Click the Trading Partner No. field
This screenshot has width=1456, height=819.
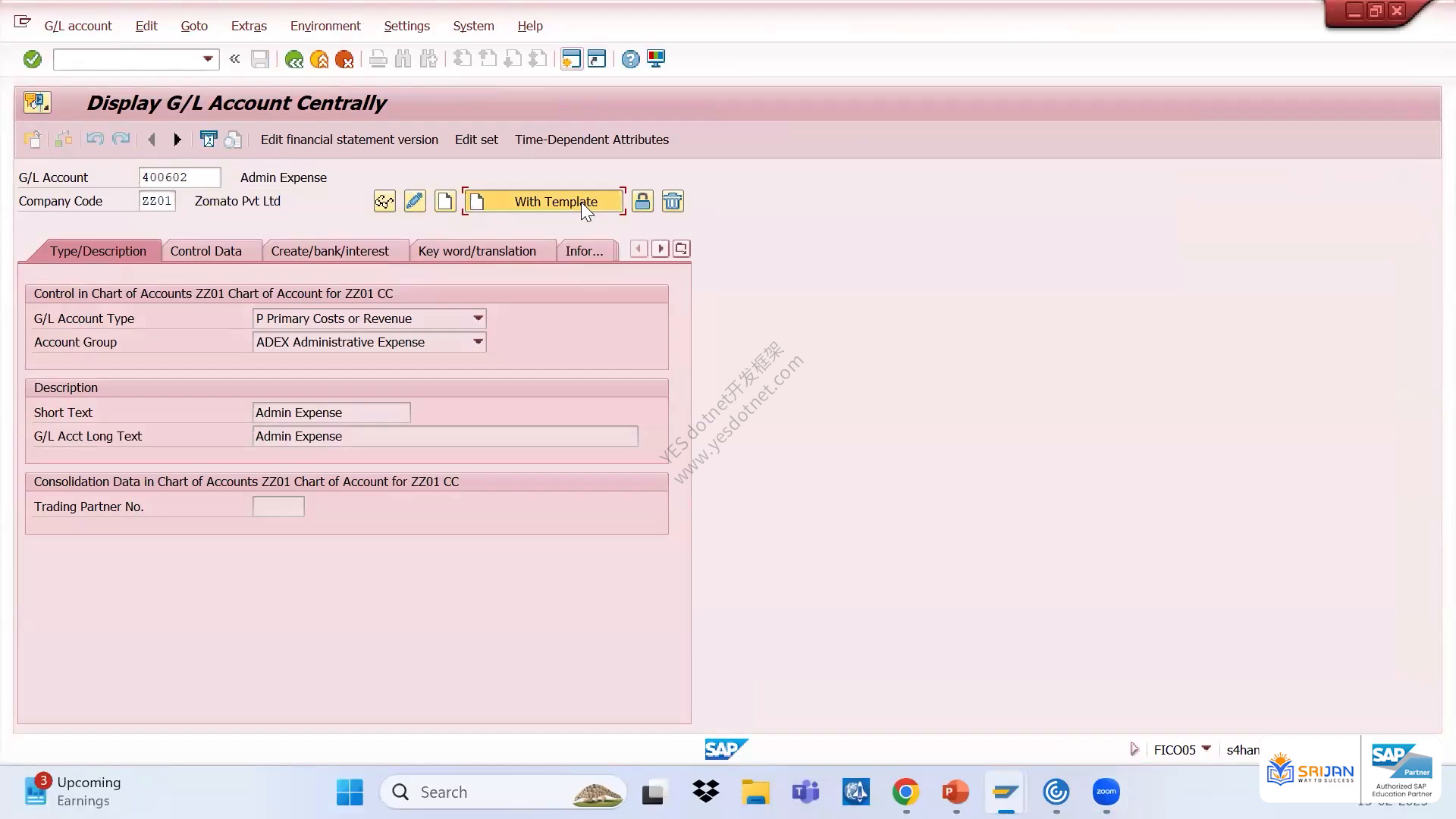coord(278,507)
